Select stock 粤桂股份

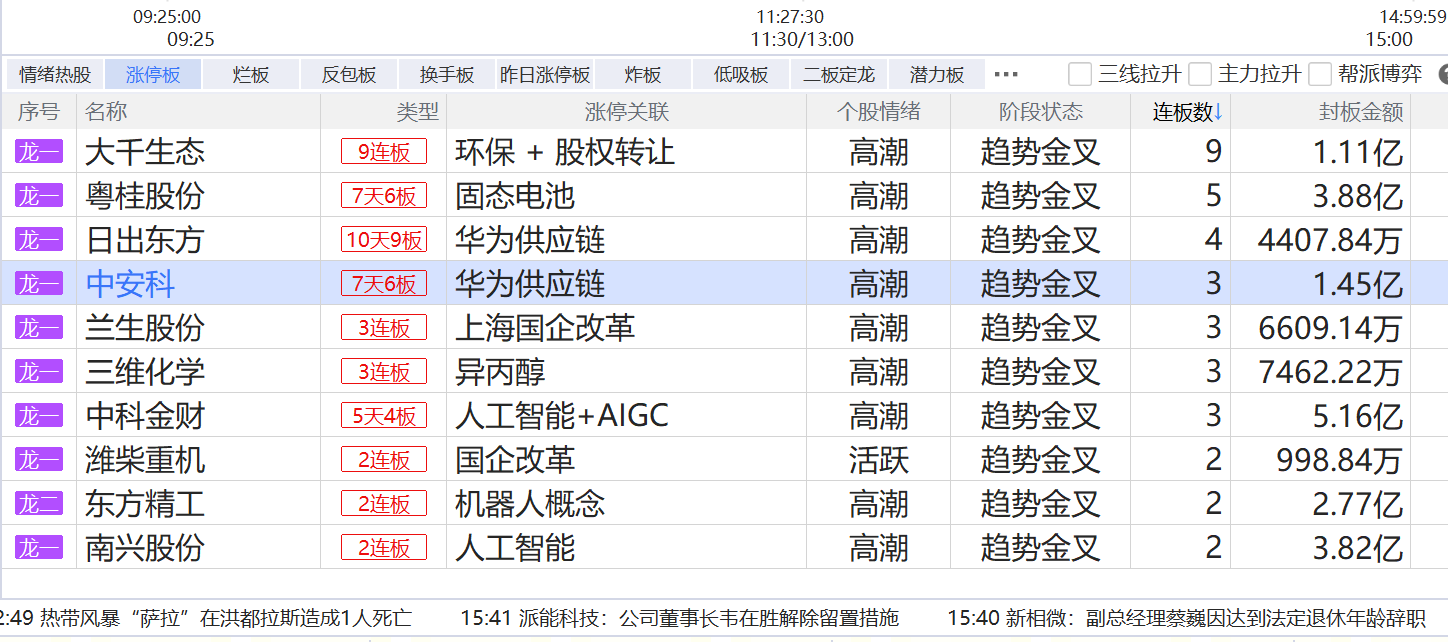point(145,196)
